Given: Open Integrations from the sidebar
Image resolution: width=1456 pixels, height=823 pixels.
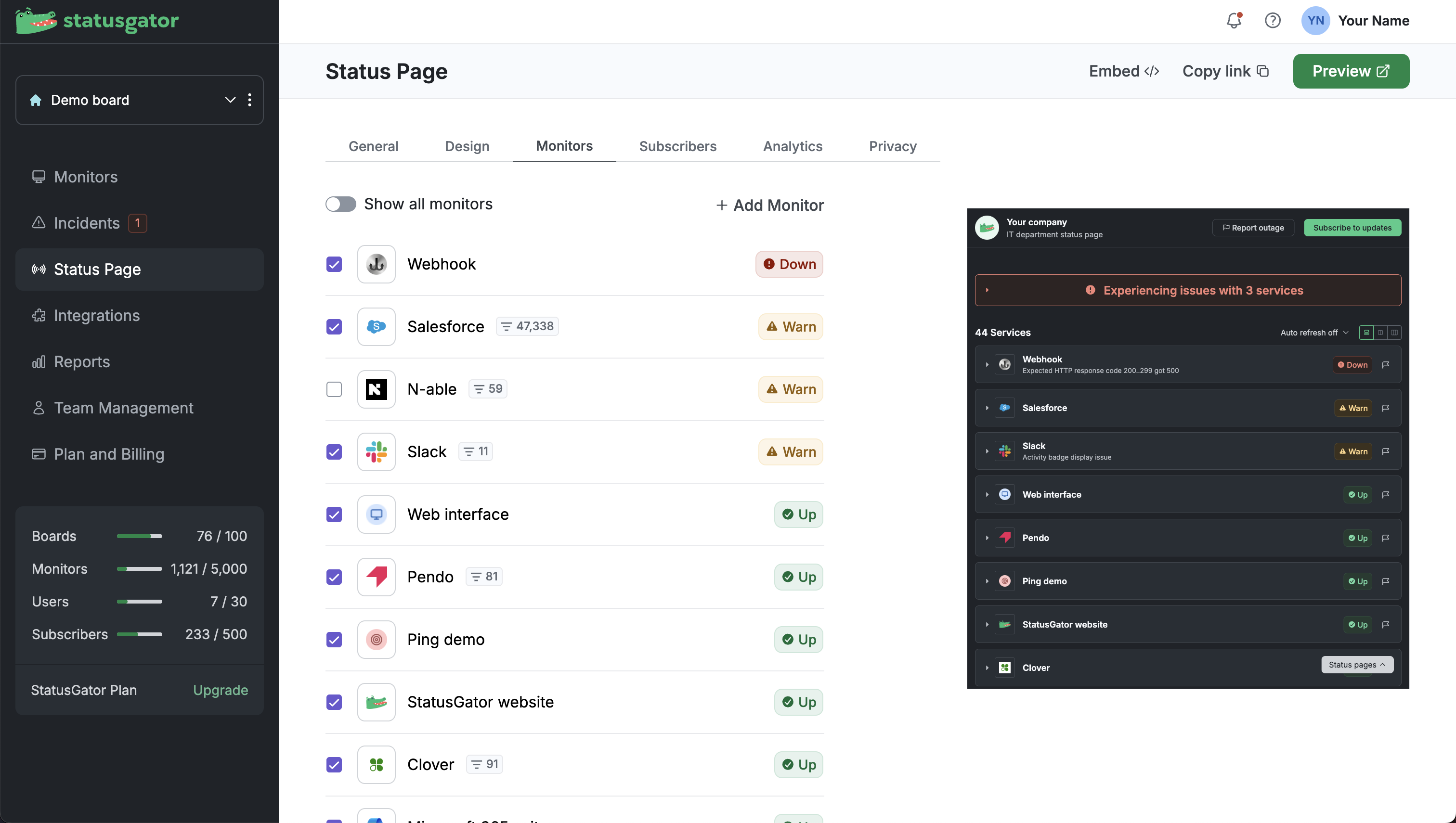Looking at the screenshot, I should [96, 315].
